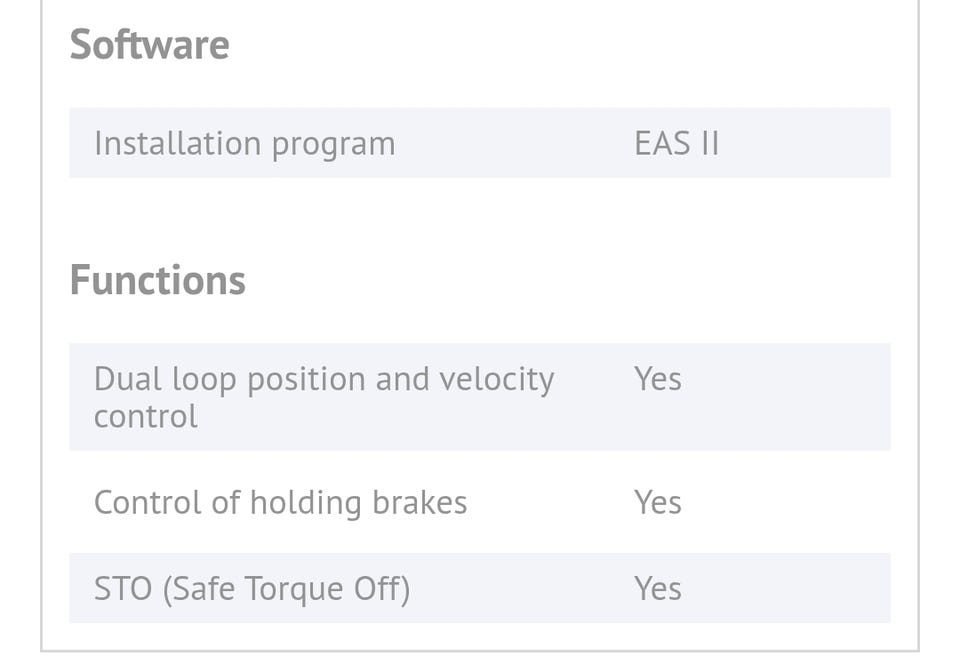Click Yes value for STO row
960x672 pixels.
657,588
